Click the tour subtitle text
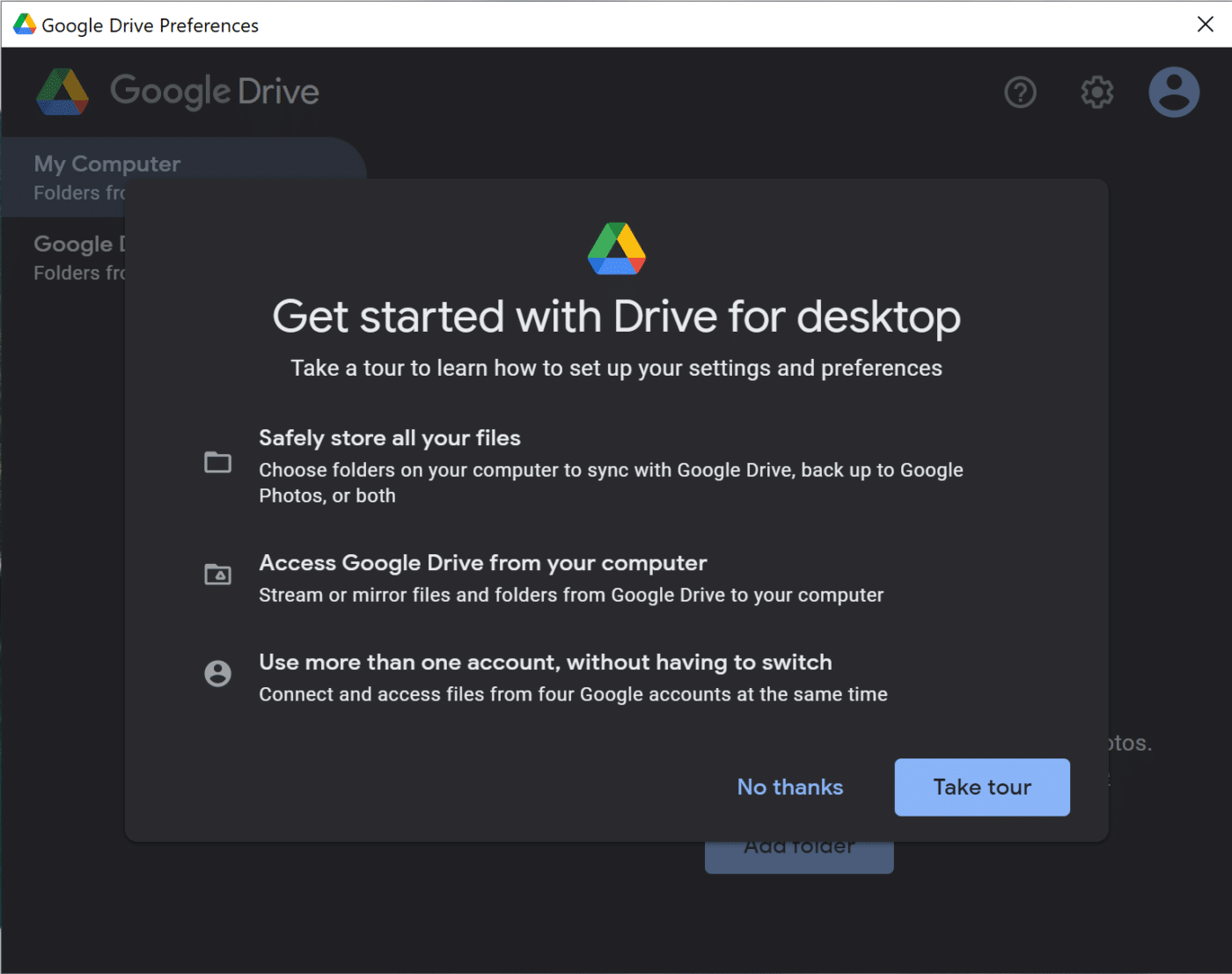The image size is (1232, 974). 617,368
